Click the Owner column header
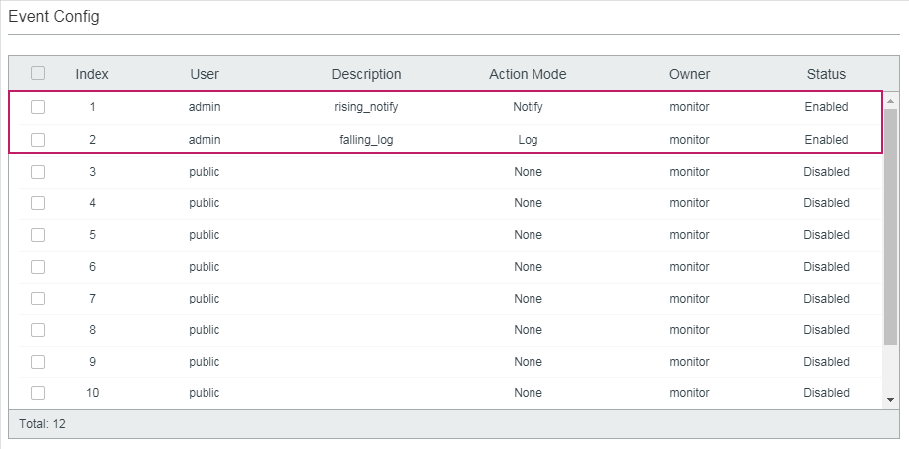The height and width of the screenshot is (449, 909). [x=689, y=74]
